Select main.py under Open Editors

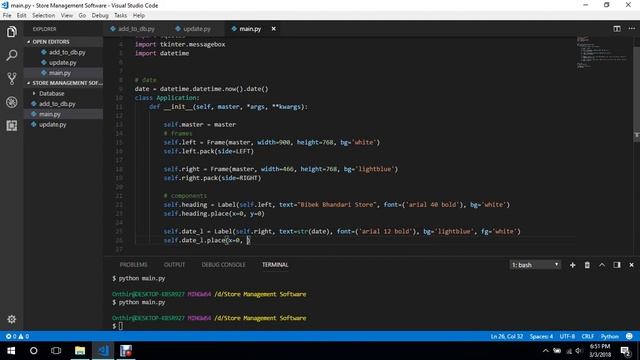[60, 73]
